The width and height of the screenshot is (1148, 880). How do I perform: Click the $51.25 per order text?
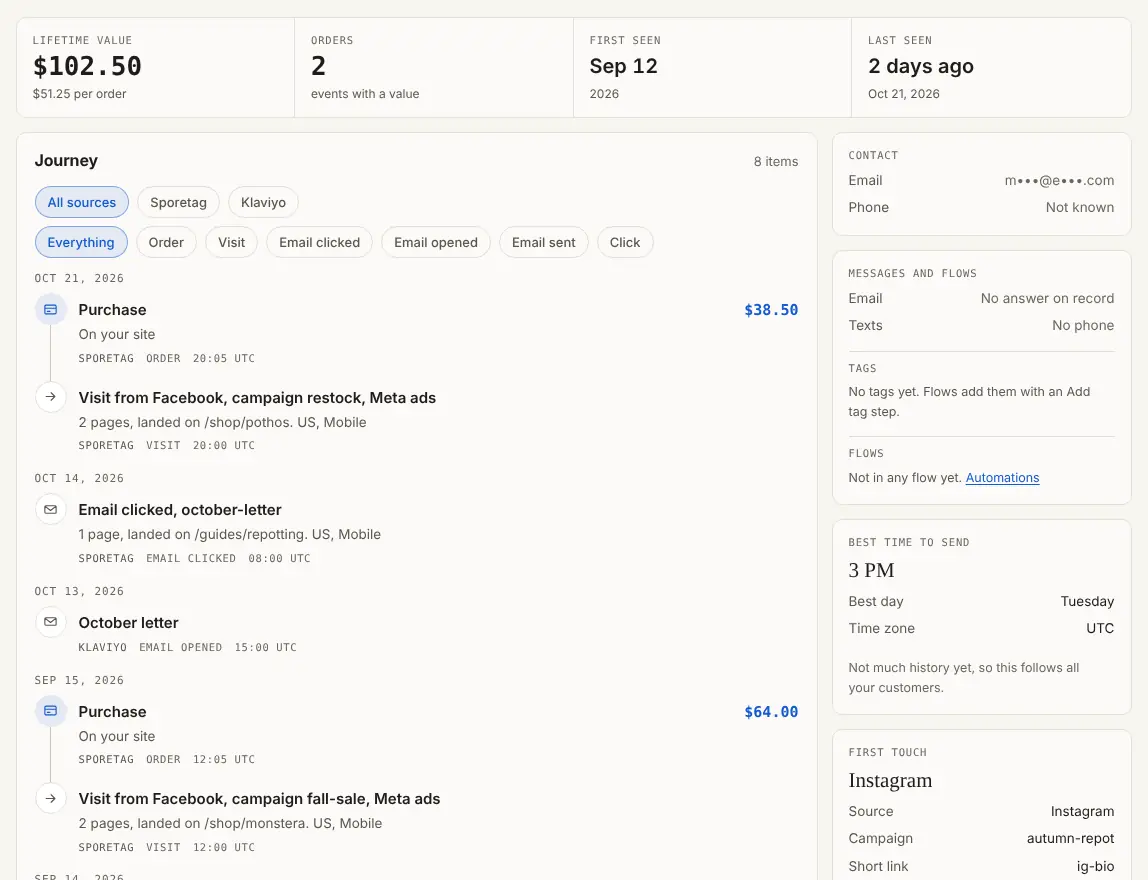[x=79, y=94]
